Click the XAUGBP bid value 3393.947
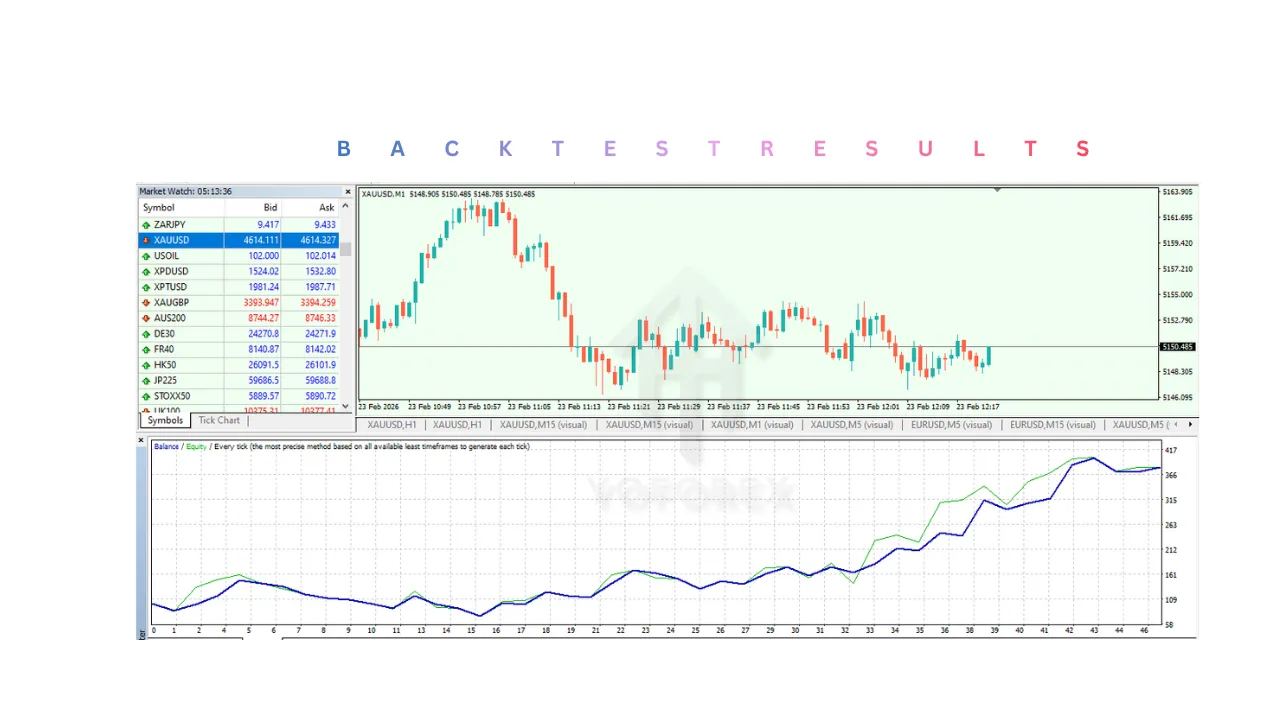 (x=261, y=303)
